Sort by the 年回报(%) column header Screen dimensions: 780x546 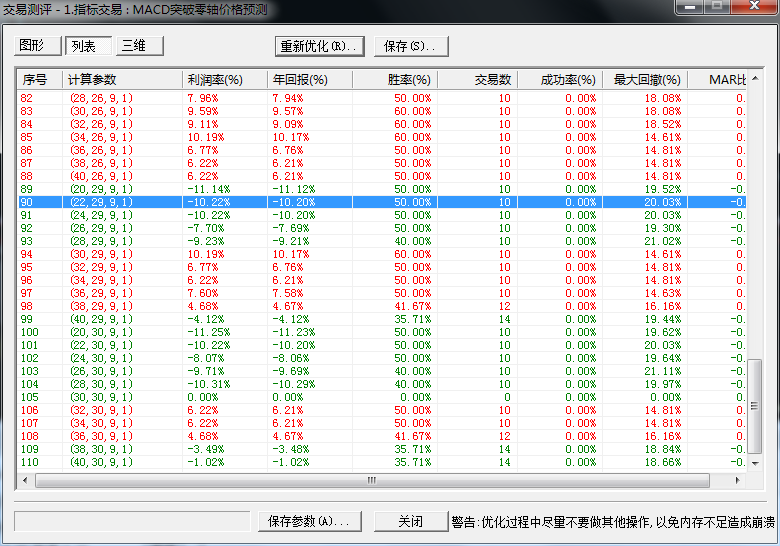click(x=310, y=80)
